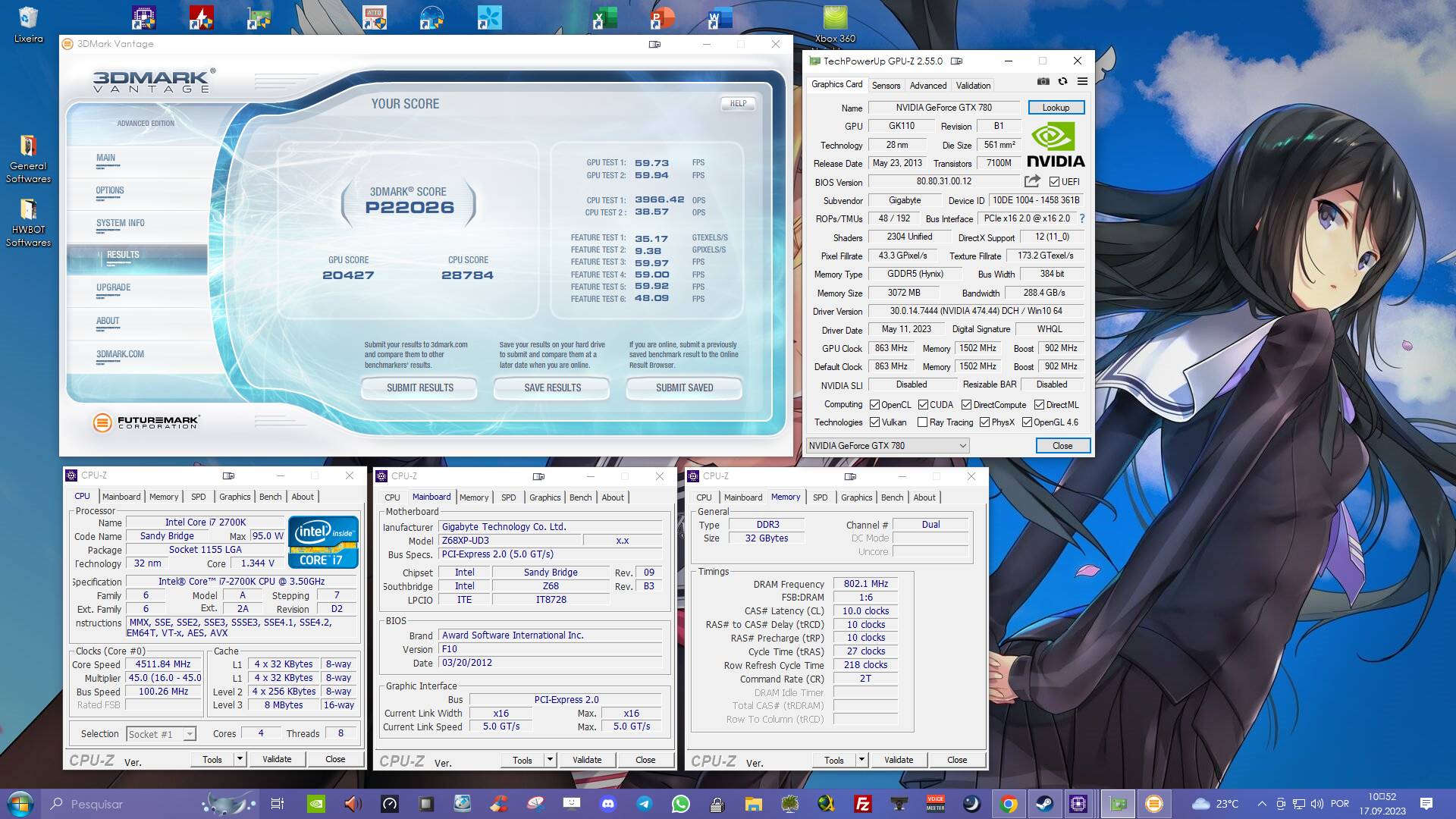Toggle the Vulkan checkbox
The height and width of the screenshot is (819, 1456).
click(x=875, y=422)
